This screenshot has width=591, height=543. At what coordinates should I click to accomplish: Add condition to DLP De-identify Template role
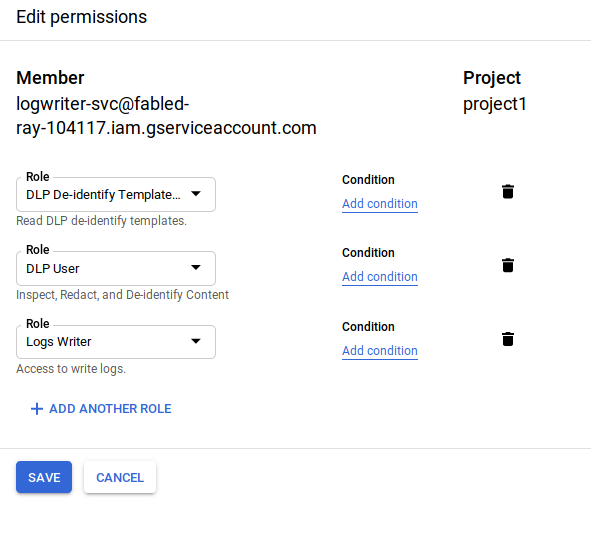click(380, 204)
